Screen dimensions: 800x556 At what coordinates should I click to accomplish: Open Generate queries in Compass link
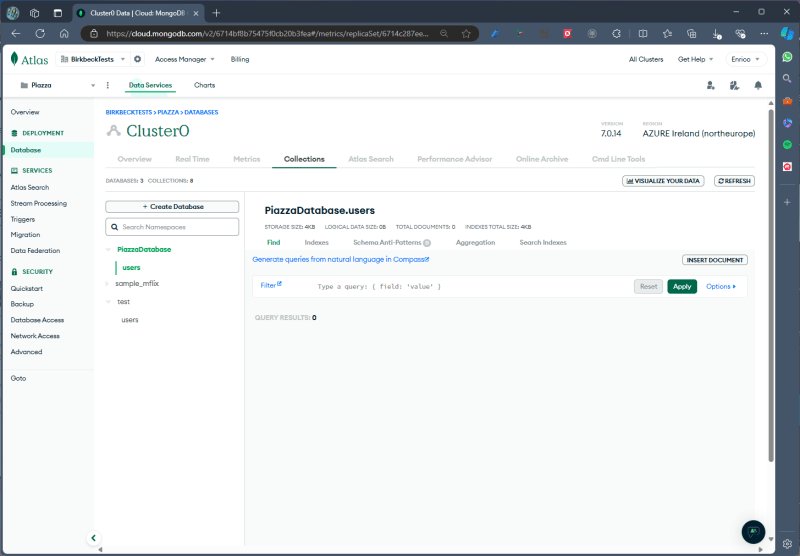pos(340,260)
